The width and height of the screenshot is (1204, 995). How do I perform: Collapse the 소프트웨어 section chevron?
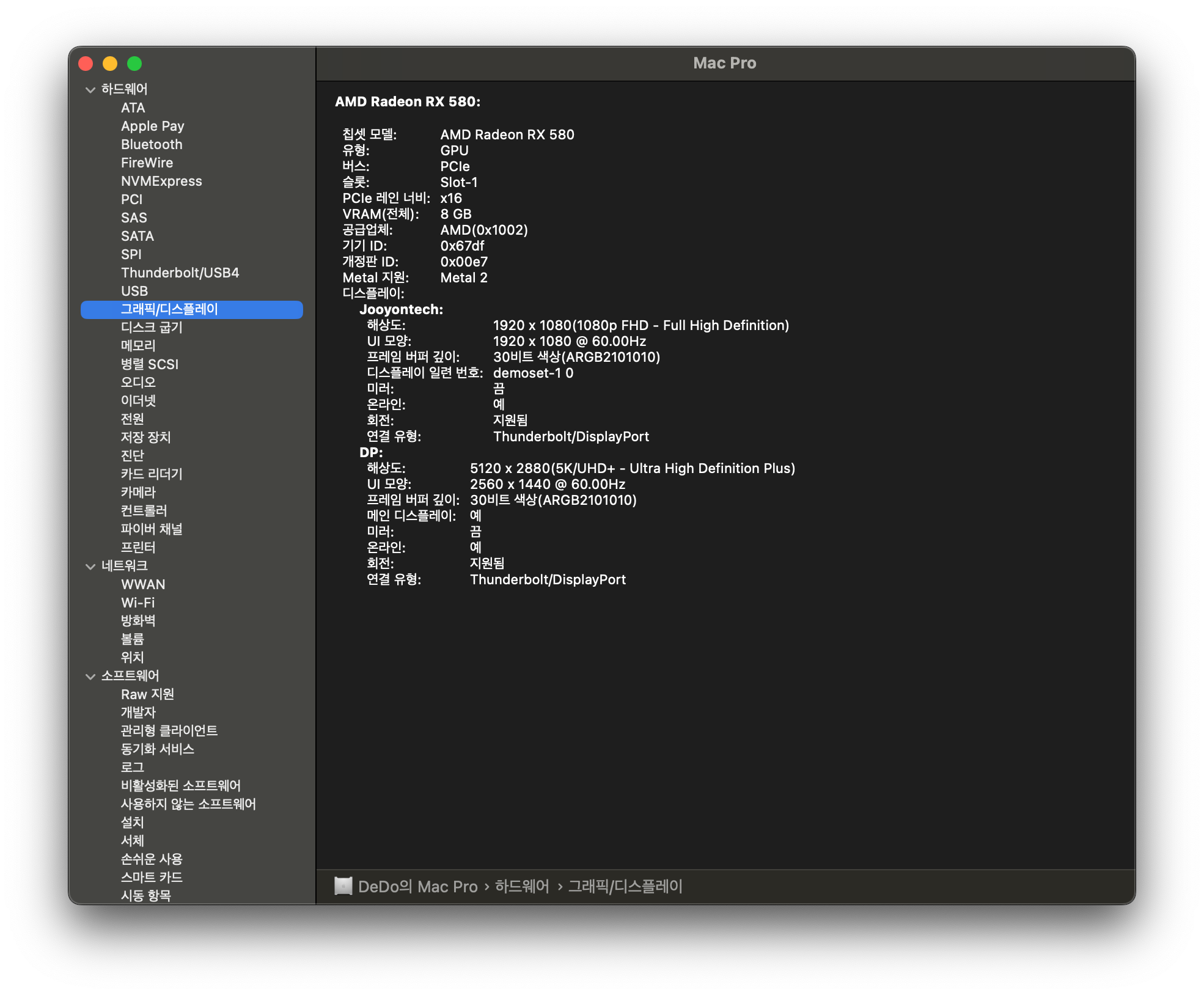click(x=90, y=677)
